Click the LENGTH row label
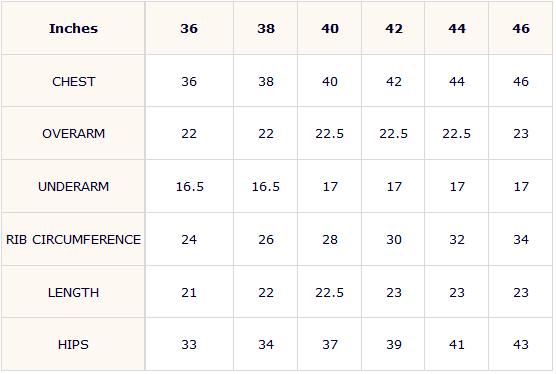The width and height of the screenshot is (556, 374). point(73,292)
